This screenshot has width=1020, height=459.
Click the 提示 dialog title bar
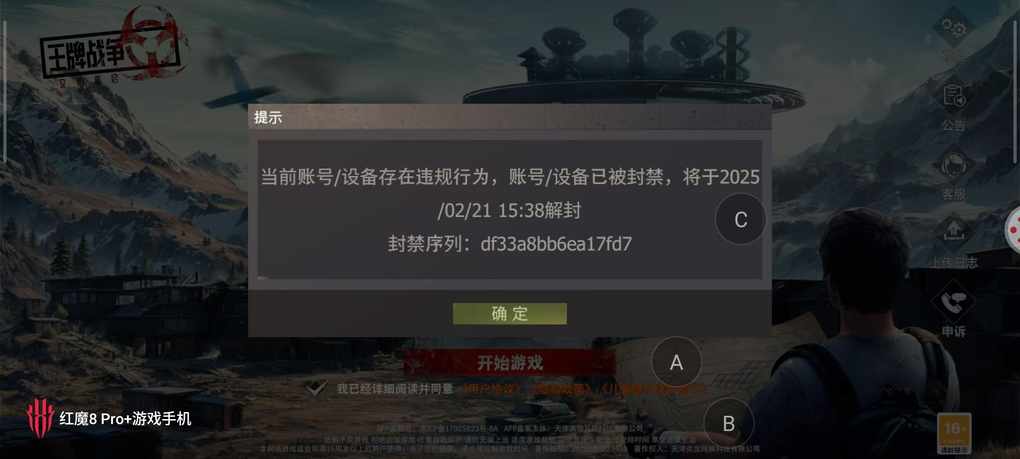click(x=509, y=118)
